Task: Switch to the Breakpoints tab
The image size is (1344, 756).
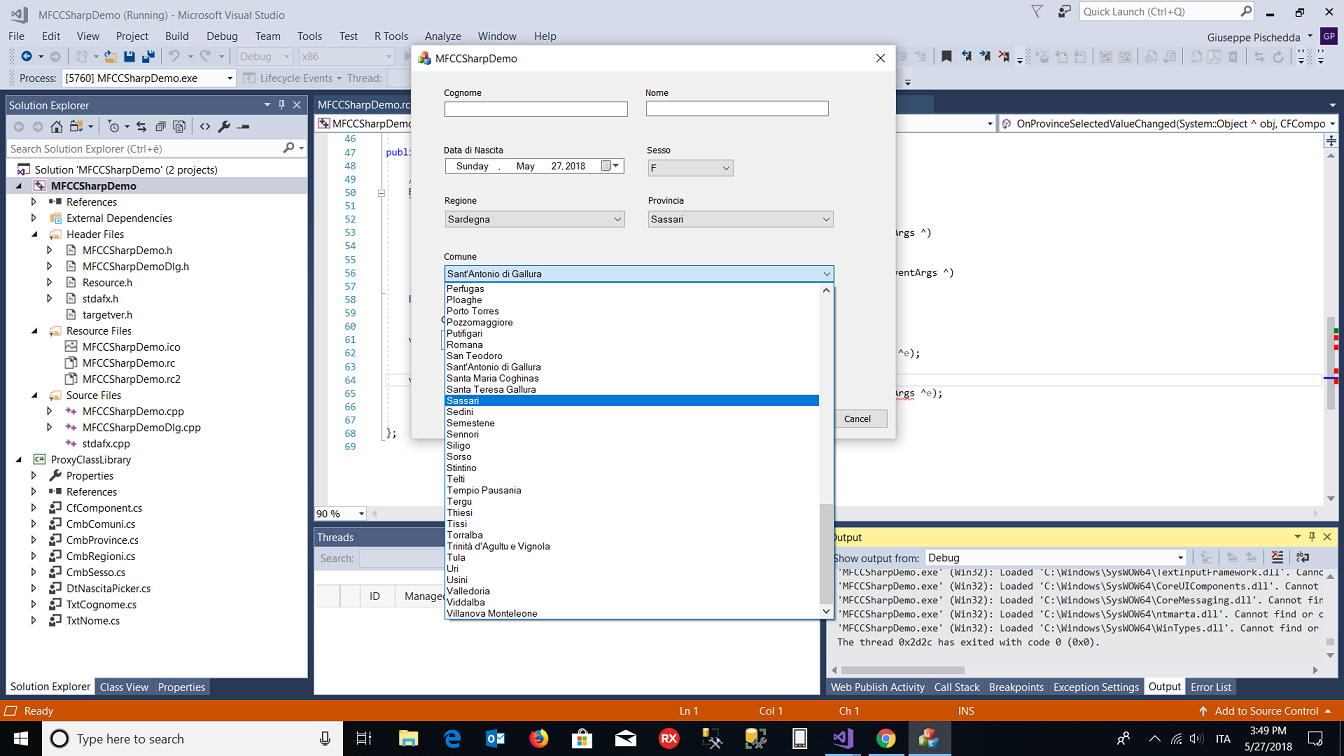Action: tap(1016, 687)
